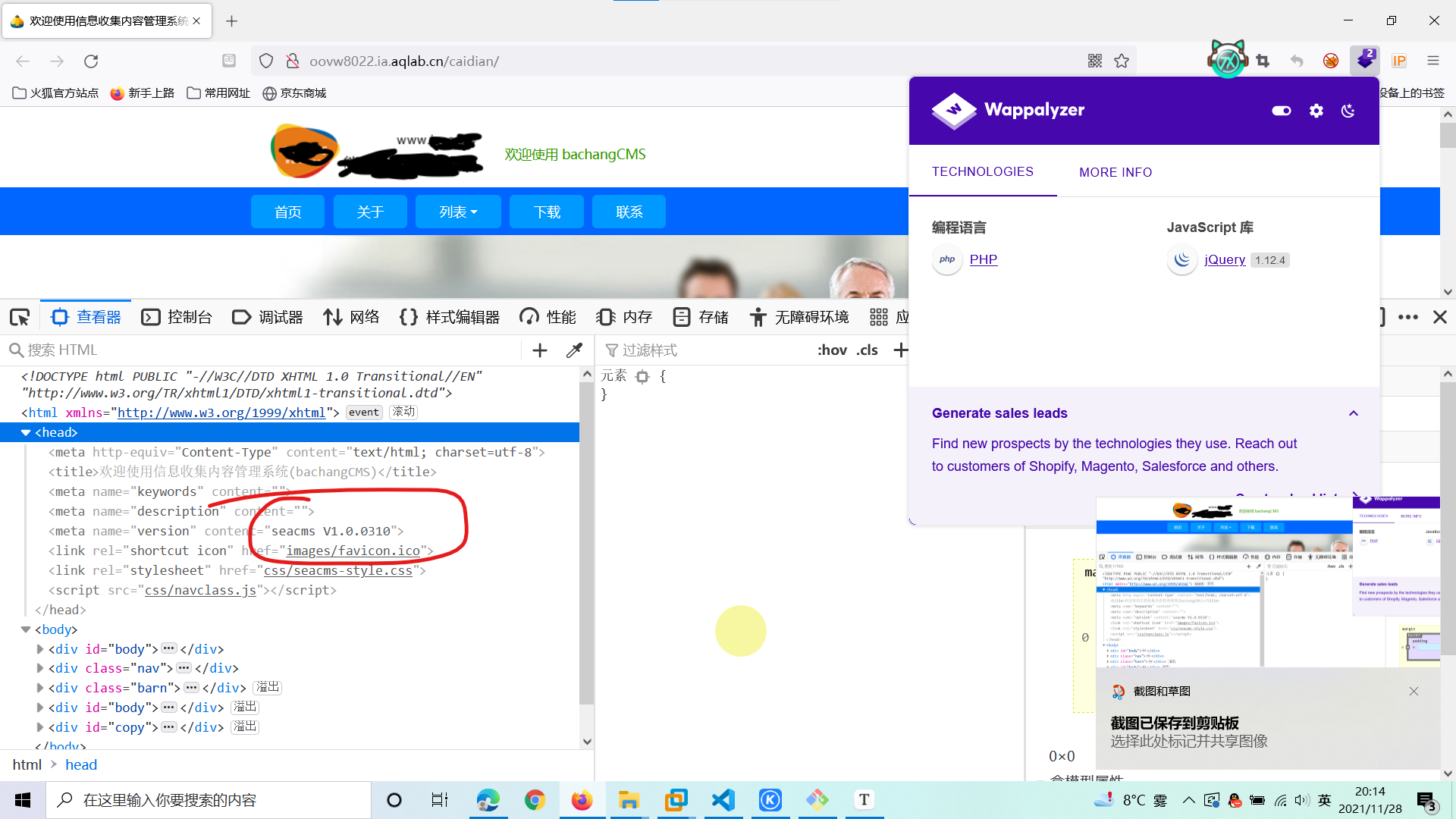Click the 关于 navigation button

pyautogui.click(x=370, y=212)
